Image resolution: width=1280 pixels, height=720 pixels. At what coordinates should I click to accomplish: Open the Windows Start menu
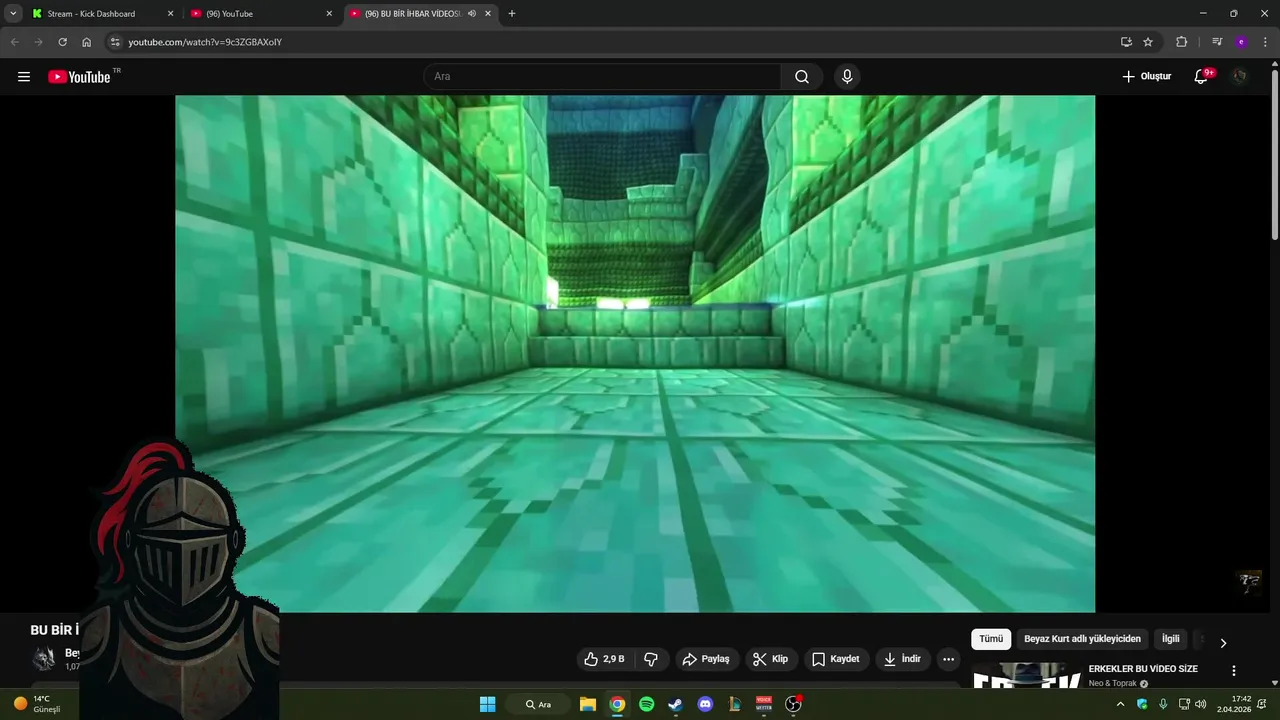pos(487,704)
